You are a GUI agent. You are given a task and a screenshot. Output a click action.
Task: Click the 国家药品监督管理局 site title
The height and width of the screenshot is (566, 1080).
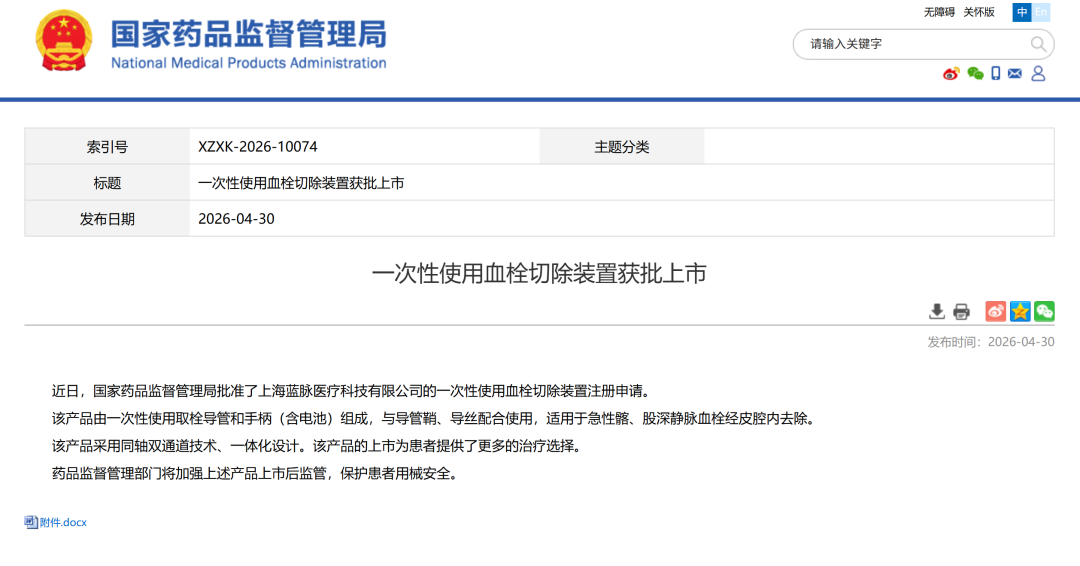click(x=249, y=34)
